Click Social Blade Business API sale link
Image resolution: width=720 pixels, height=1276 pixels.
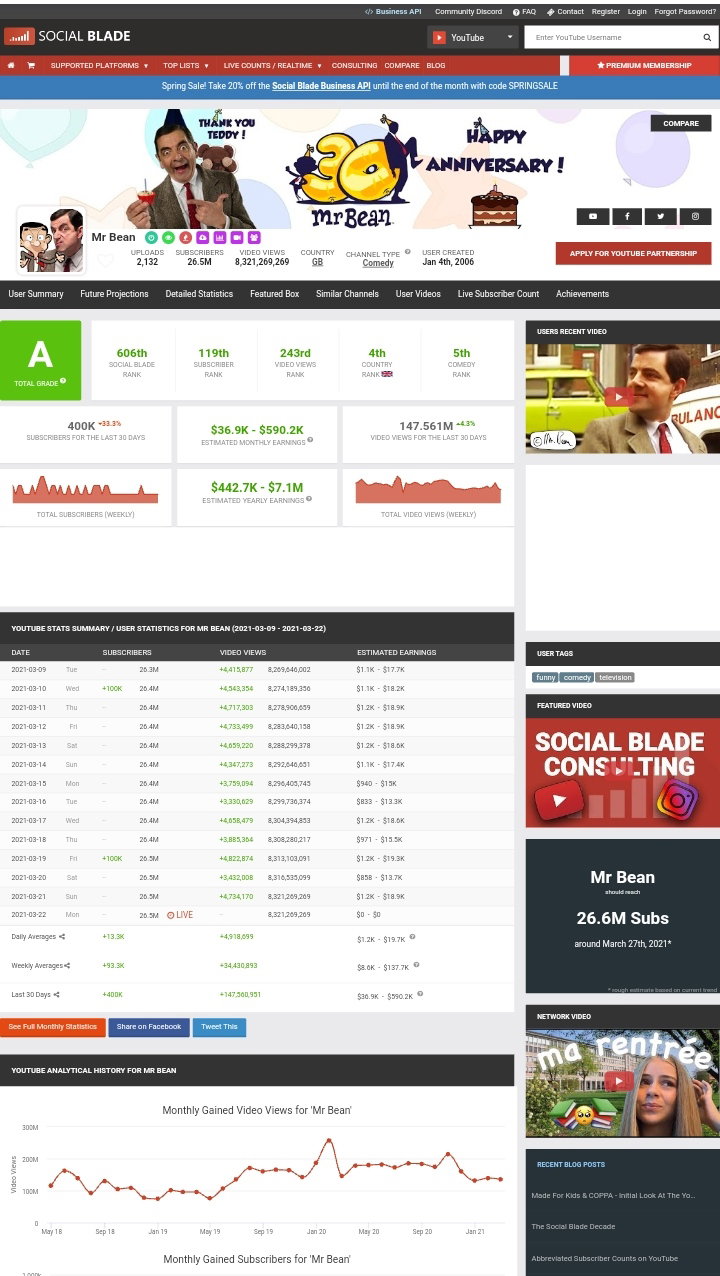tap(321, 86)
